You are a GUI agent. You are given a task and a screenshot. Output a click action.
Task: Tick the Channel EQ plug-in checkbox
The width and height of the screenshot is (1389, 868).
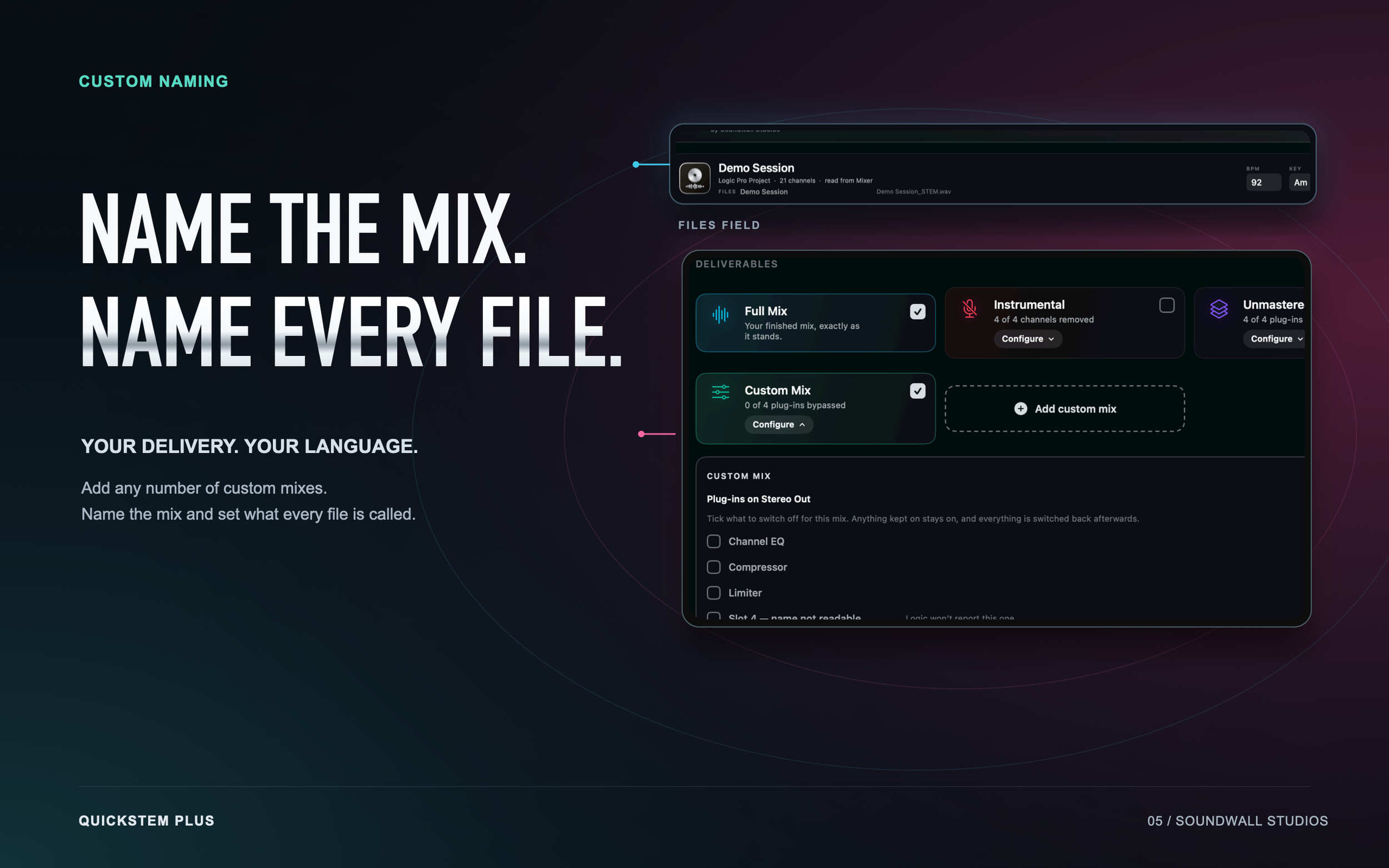[713, 541]
